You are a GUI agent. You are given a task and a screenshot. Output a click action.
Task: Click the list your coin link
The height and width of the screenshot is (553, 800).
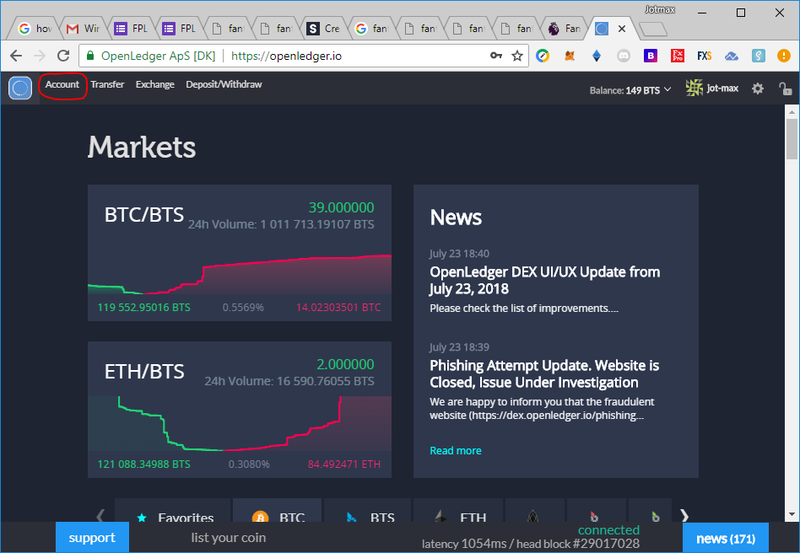[x=228, y=537]
